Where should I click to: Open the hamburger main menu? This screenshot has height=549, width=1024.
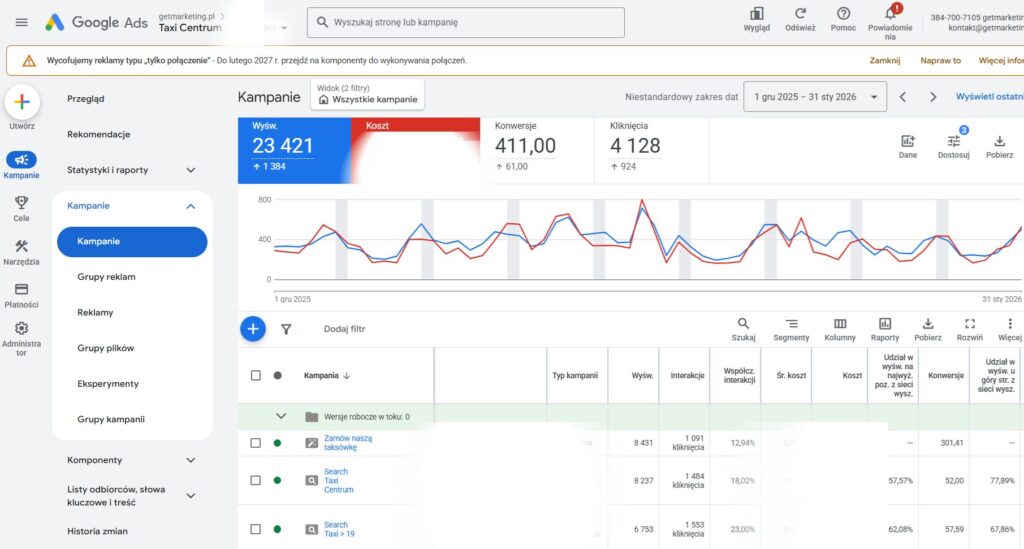point(21,22)
